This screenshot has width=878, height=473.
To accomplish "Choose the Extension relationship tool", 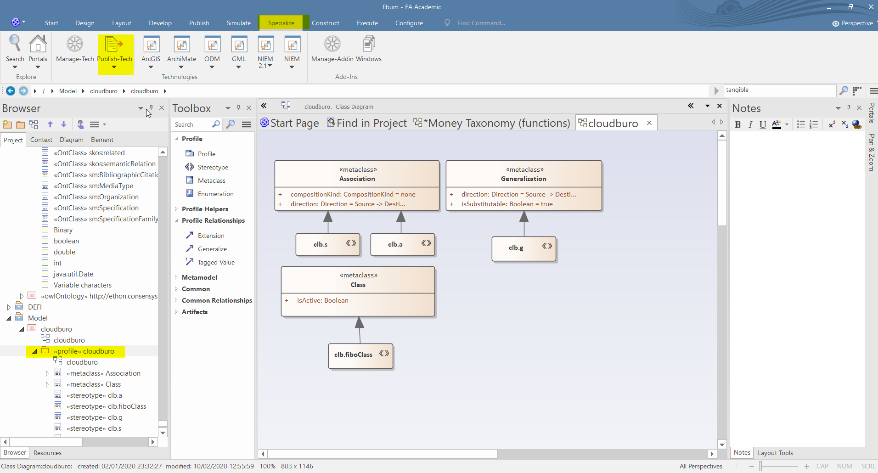I will [210, 235].
